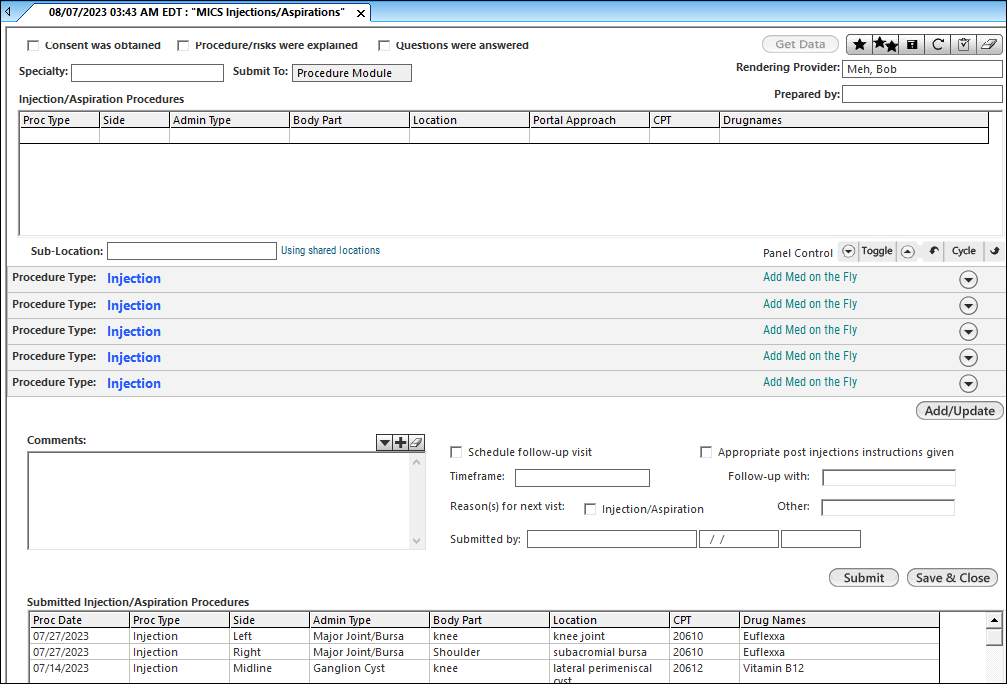Image resolution: width=1007 pixels, height=684 pixels.
Task: Click the Get Data button
Action: click(x=800, y=44)
